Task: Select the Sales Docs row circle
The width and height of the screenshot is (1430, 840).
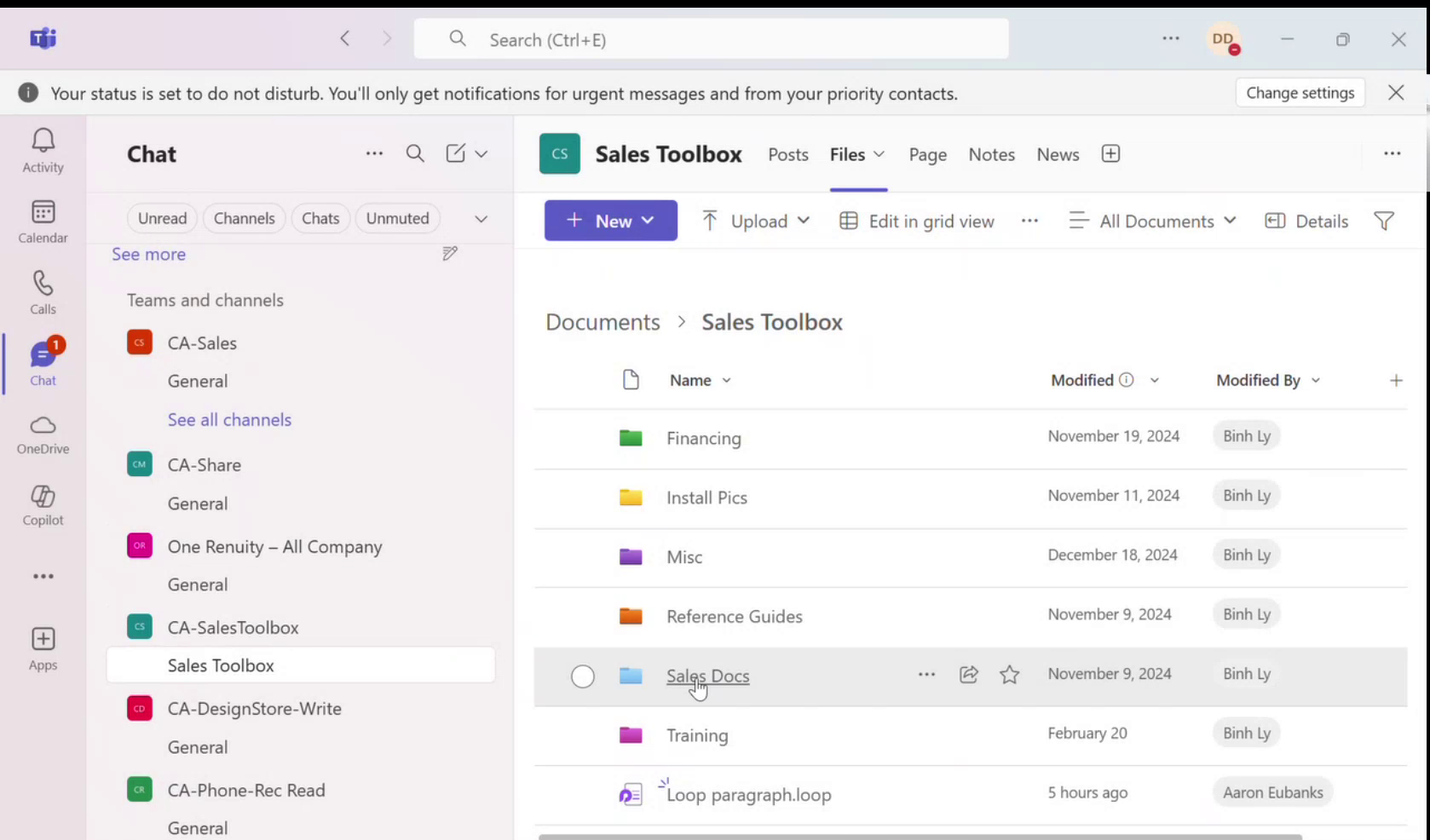Action: point(583,676)
